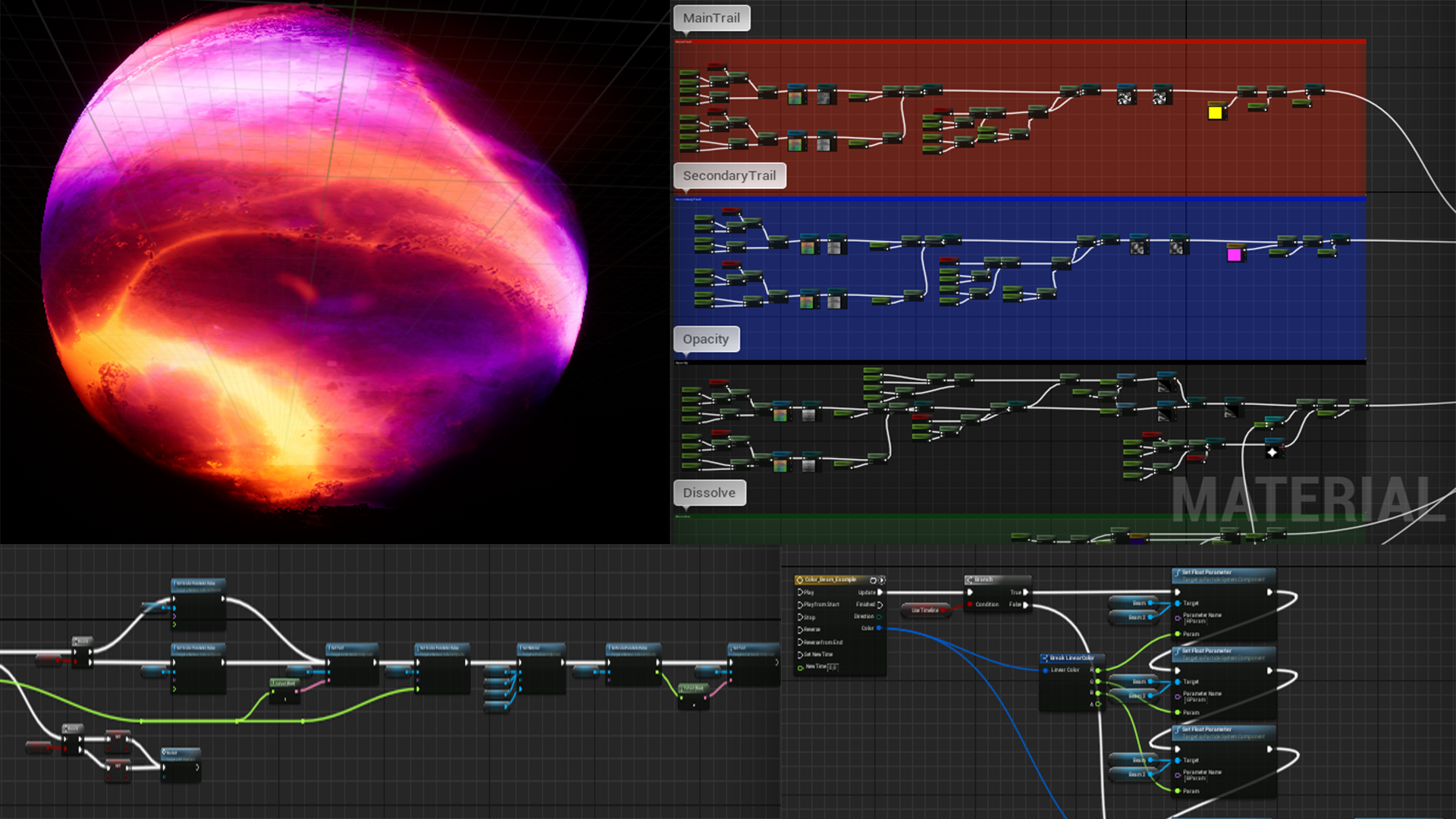
Task: Click the True execution pin on the Branch node
Action: 1025,592
